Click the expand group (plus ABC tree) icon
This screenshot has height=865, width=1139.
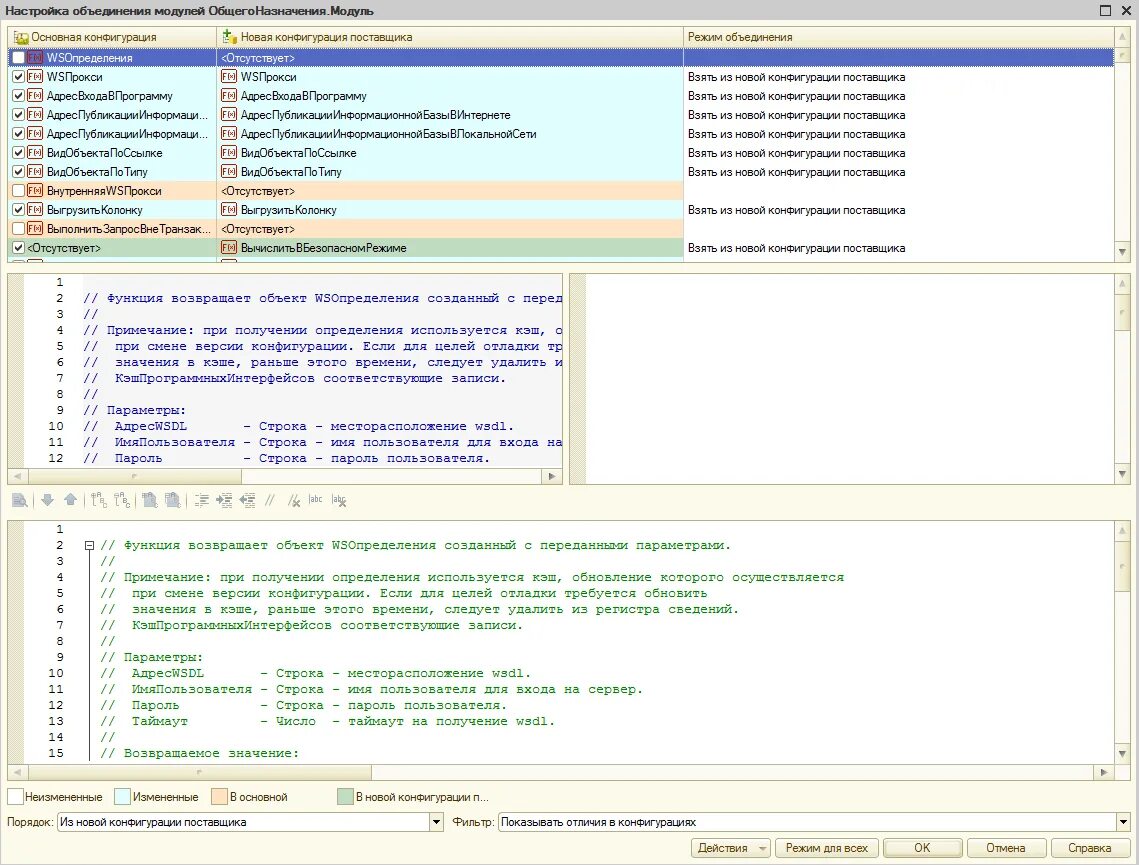99,500
